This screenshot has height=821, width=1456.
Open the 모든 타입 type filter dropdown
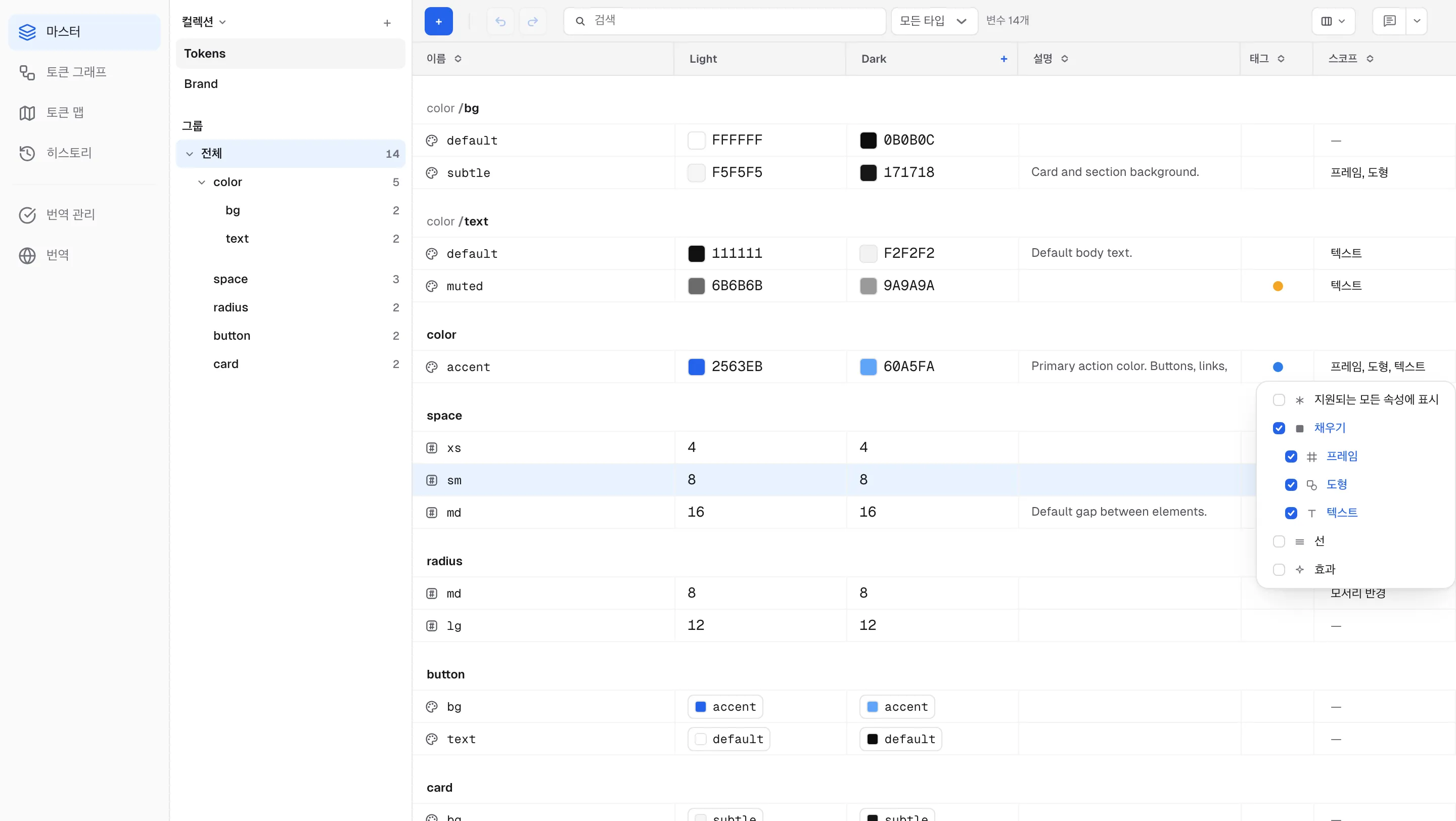click(x=934, y=21)
